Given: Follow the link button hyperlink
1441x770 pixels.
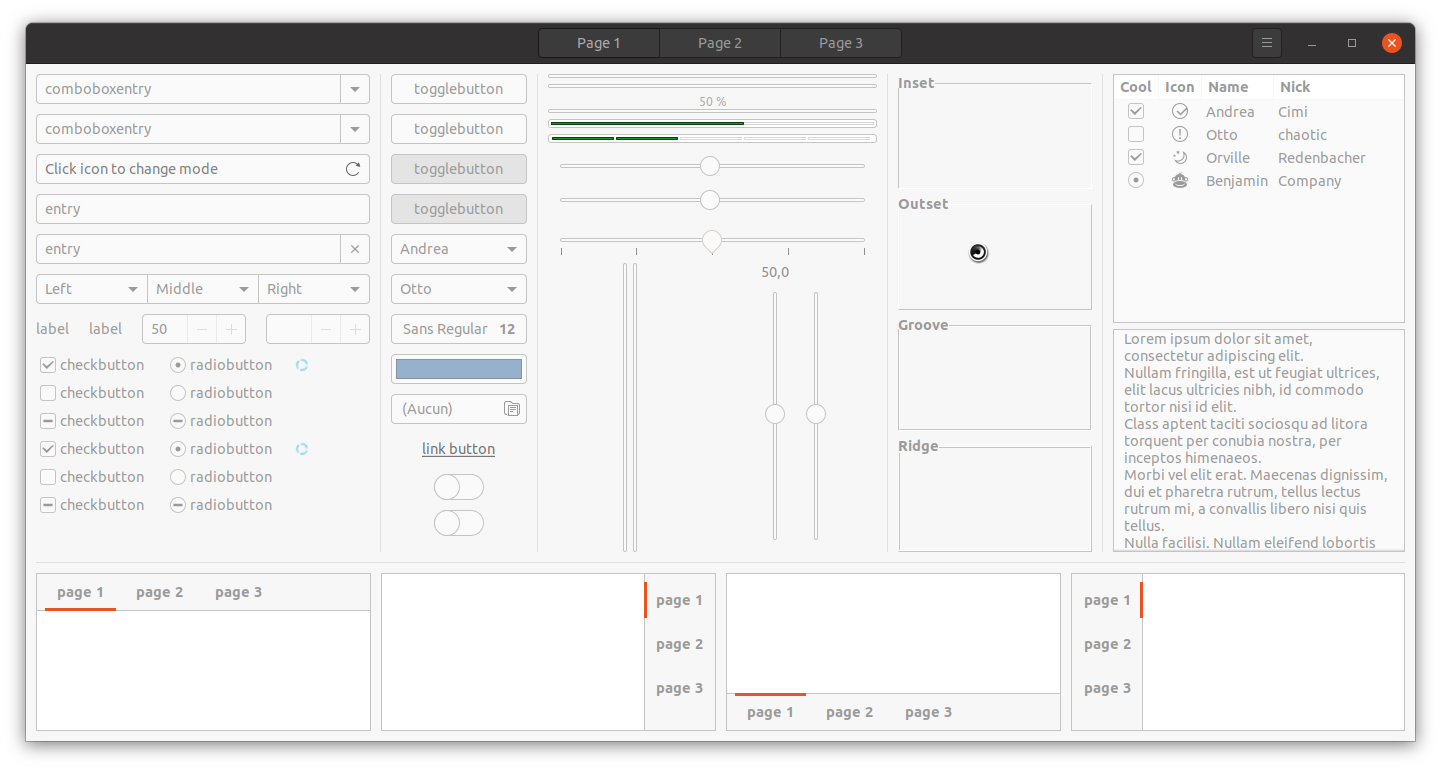Looking at the screenshot, I should [459, 449].
